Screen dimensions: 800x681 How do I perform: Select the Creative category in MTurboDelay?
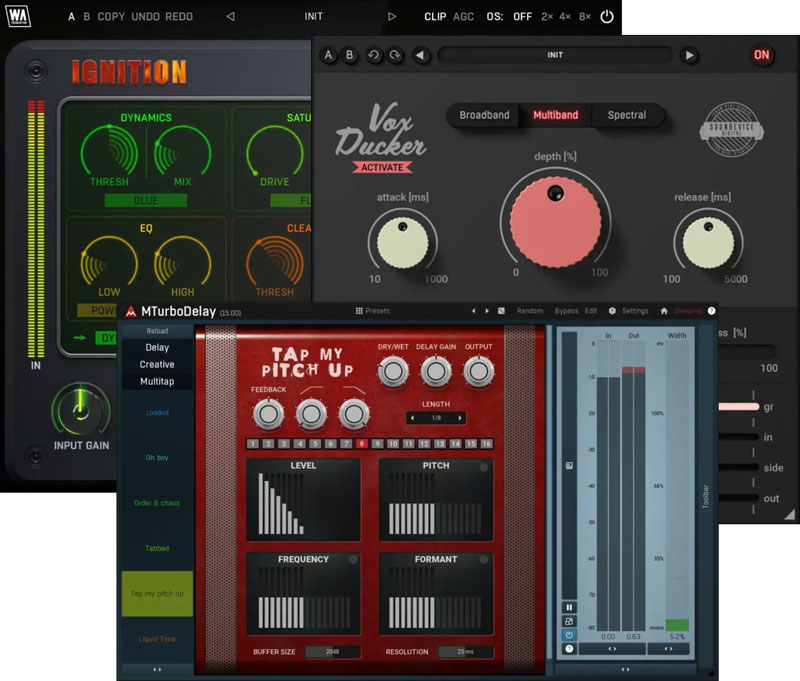pyautogui.click(x=157, y=364)
